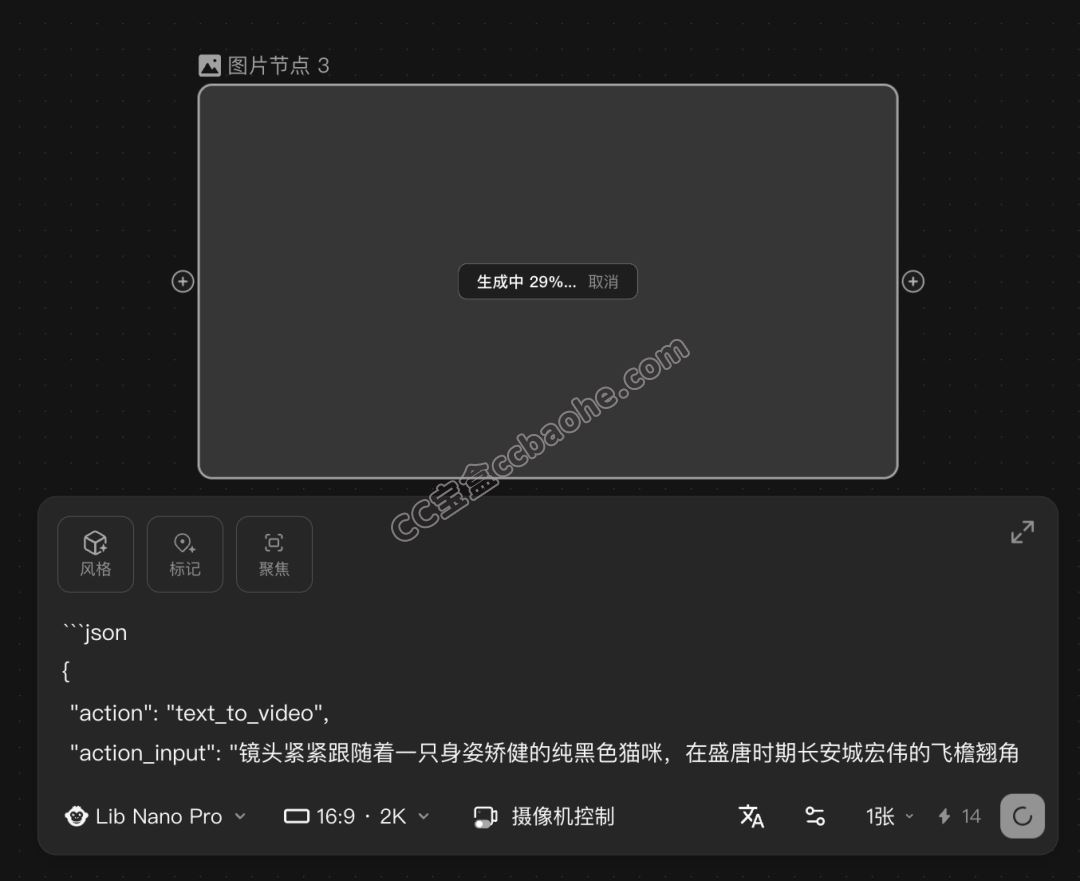Open the parameter sliders settings icon
The width and height of the screenshot is (1080, 881).
815,816
